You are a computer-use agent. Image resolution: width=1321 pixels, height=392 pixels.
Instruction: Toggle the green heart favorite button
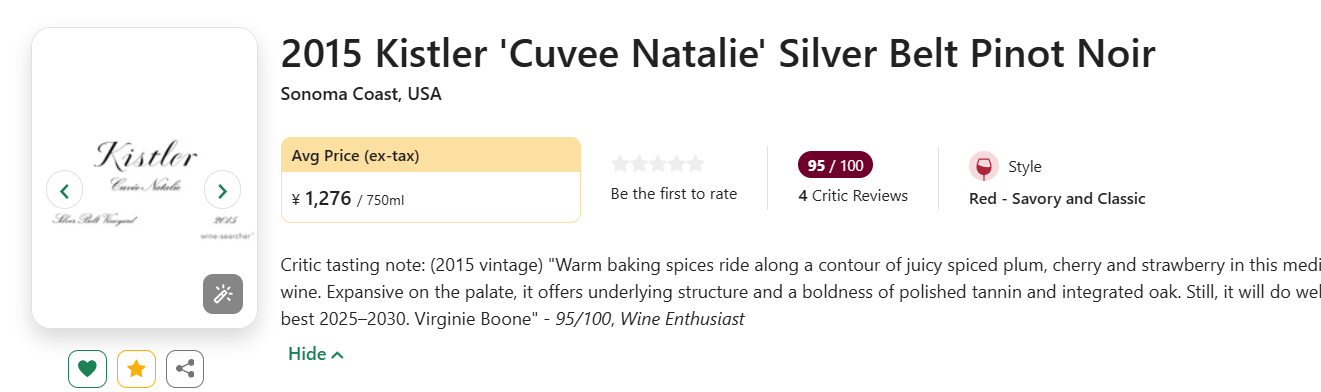(87, 369)
